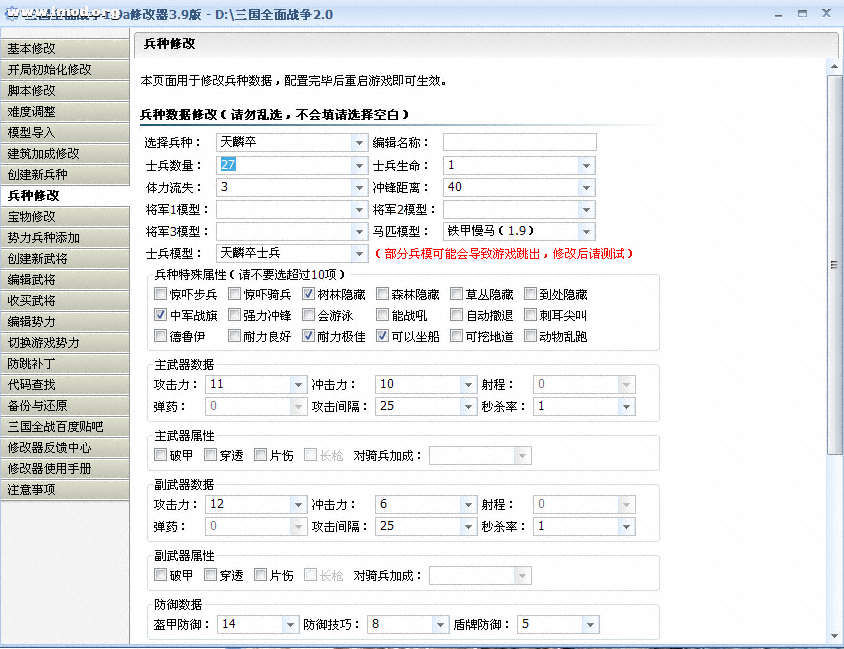Enable the 惊吓步兵 checkbox
Screen dimensions: 844x649
161,295
